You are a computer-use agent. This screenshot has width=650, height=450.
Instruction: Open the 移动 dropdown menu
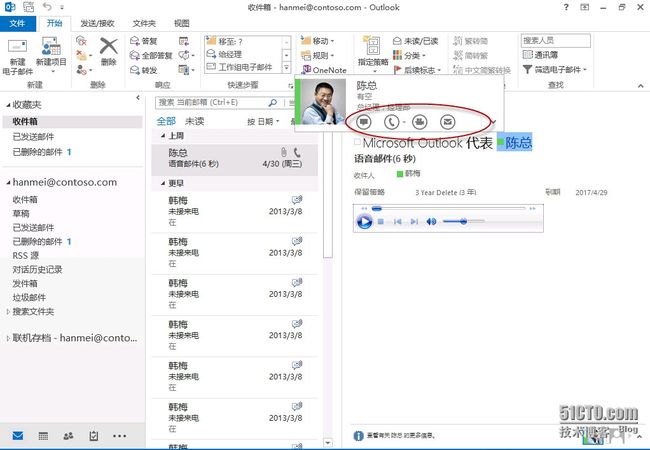click(318, 41)
